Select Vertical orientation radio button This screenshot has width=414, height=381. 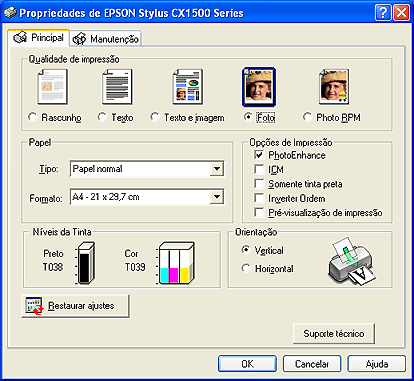coord(246,250)
